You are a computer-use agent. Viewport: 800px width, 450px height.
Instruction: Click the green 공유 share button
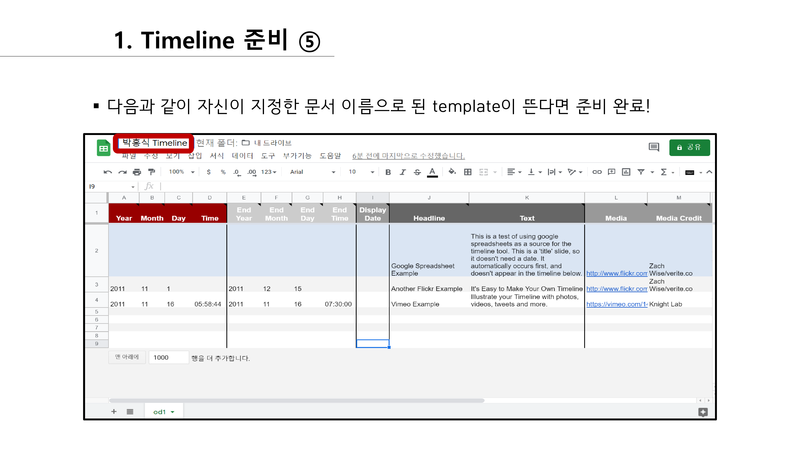689,147
